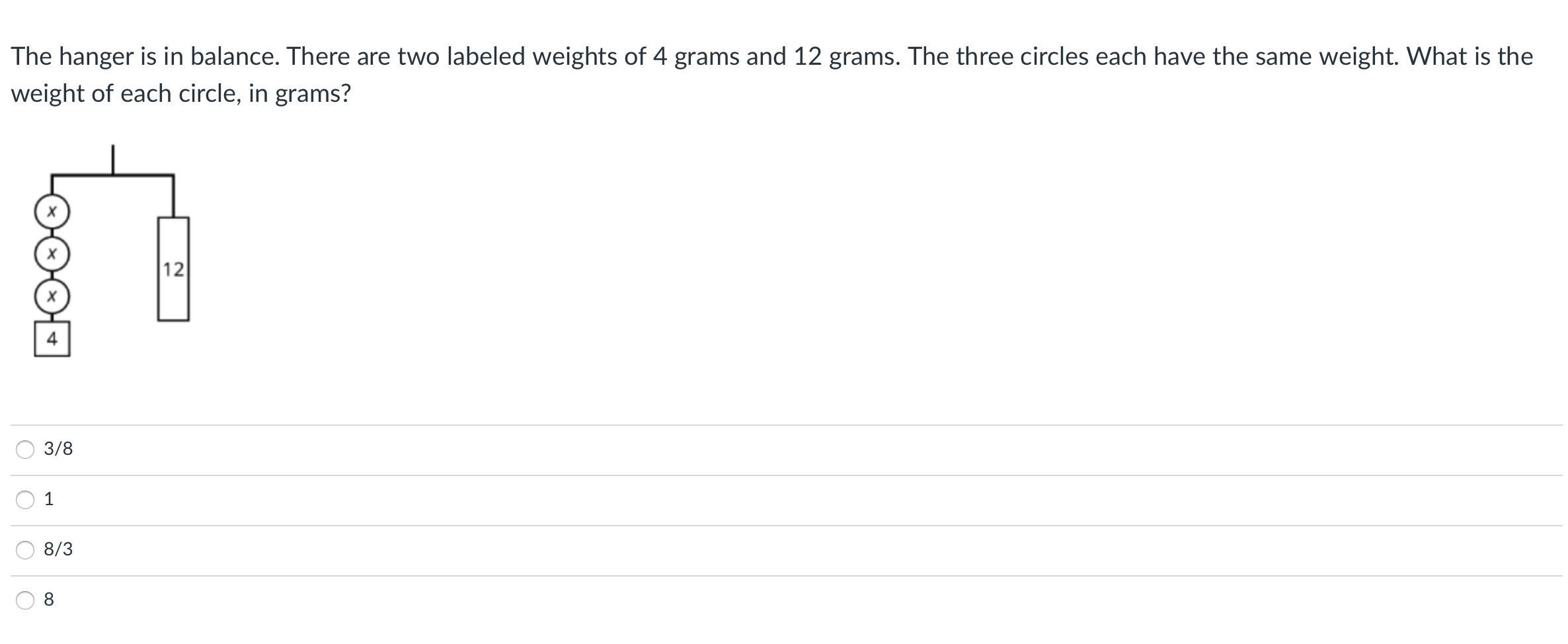
Task: Click the "8" answer label text
Action: pyautogui.click(x=49, y=600)
